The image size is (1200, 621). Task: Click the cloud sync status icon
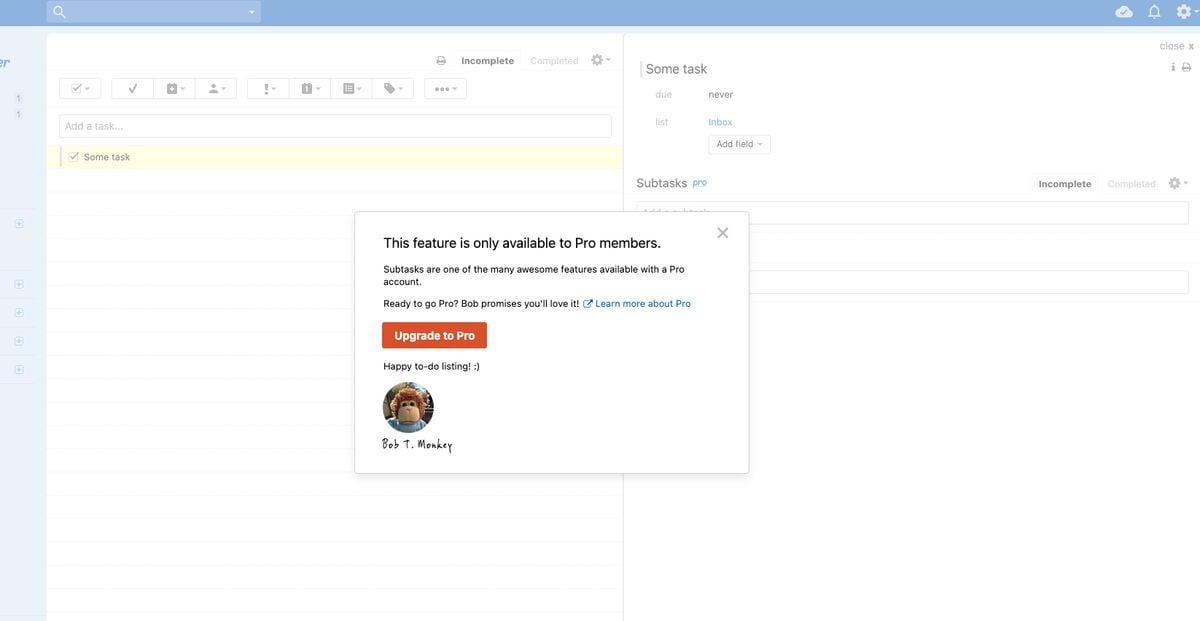(1124, 12)
